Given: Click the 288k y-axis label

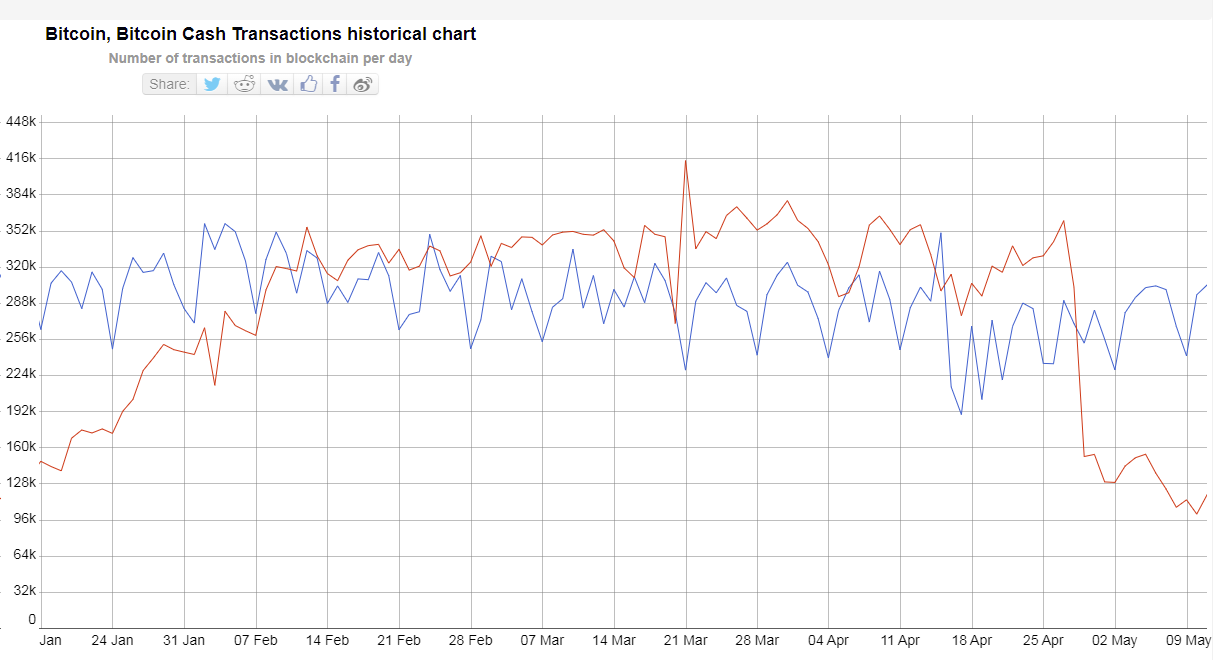Looking at the screenshot, I should 21,302.
